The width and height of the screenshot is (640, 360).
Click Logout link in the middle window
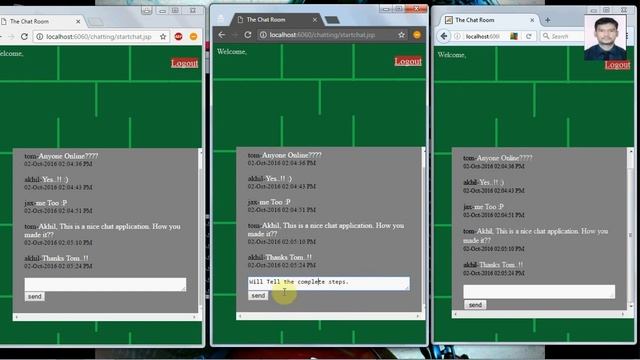click(408, 61)
